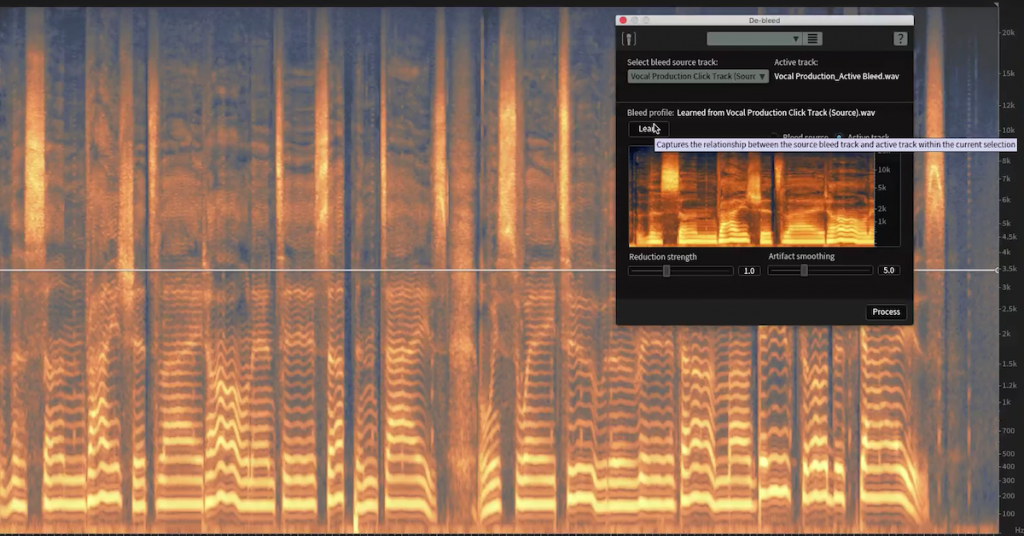Click the bleed profile spectrogram preview
The height and width of the screenshot is (536, 1024).
pyautogui.click(x=752, y=197)
